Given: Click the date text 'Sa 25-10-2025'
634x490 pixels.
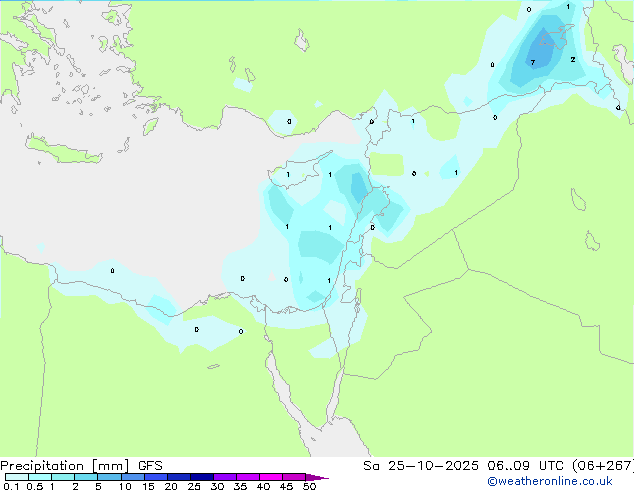Looking at the screenshot, I should click(421, 466).
